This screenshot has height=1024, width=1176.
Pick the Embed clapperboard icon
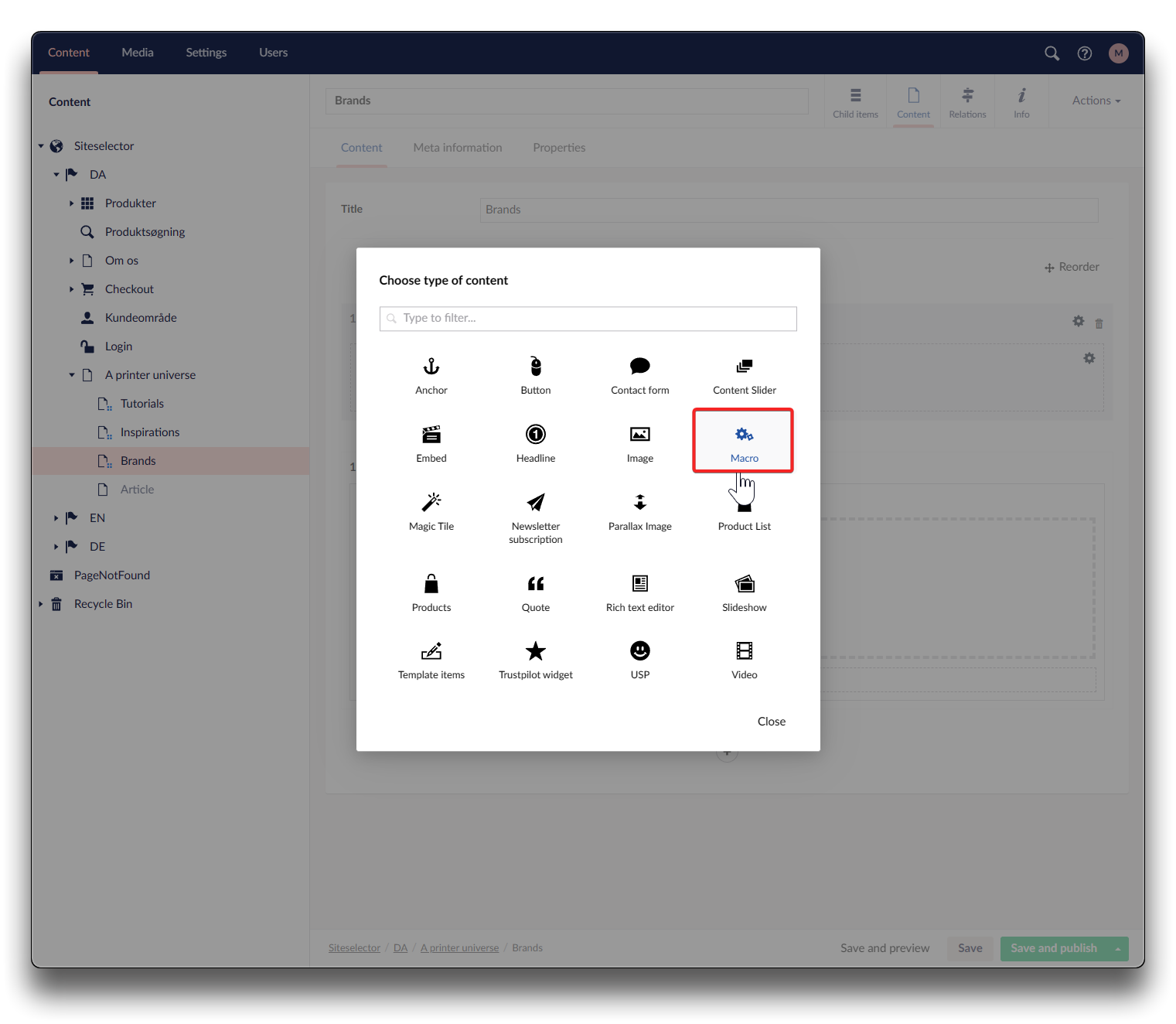click(x=431, y=435)
